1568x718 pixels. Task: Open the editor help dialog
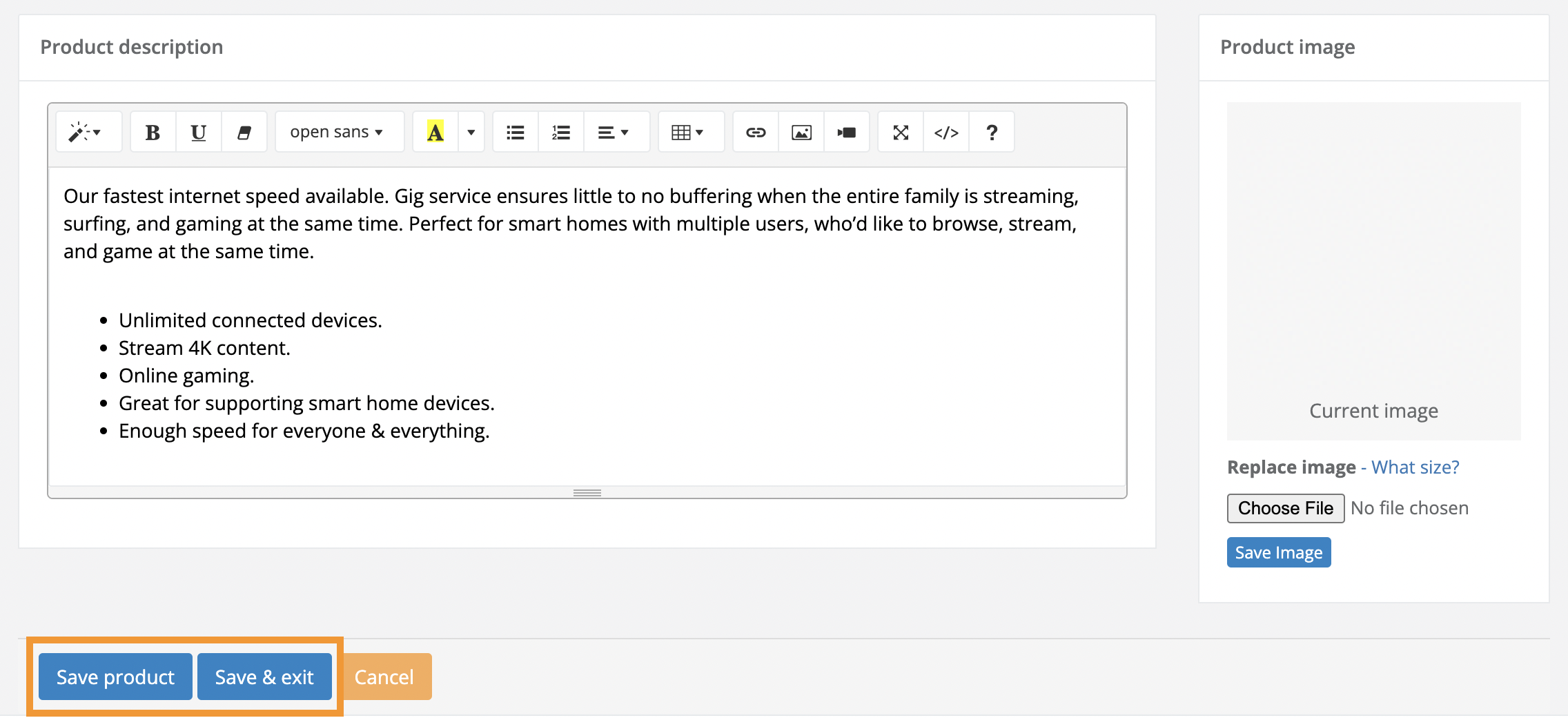click(x=992, y=131)
